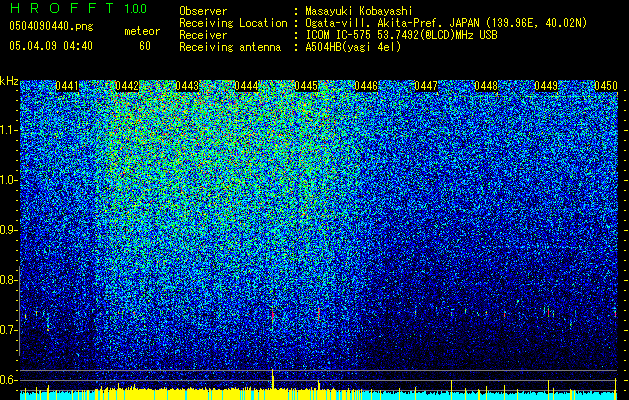
Task: Click the Observer name Masayuki Kobayashi
Action: click(x=359, y=11)
